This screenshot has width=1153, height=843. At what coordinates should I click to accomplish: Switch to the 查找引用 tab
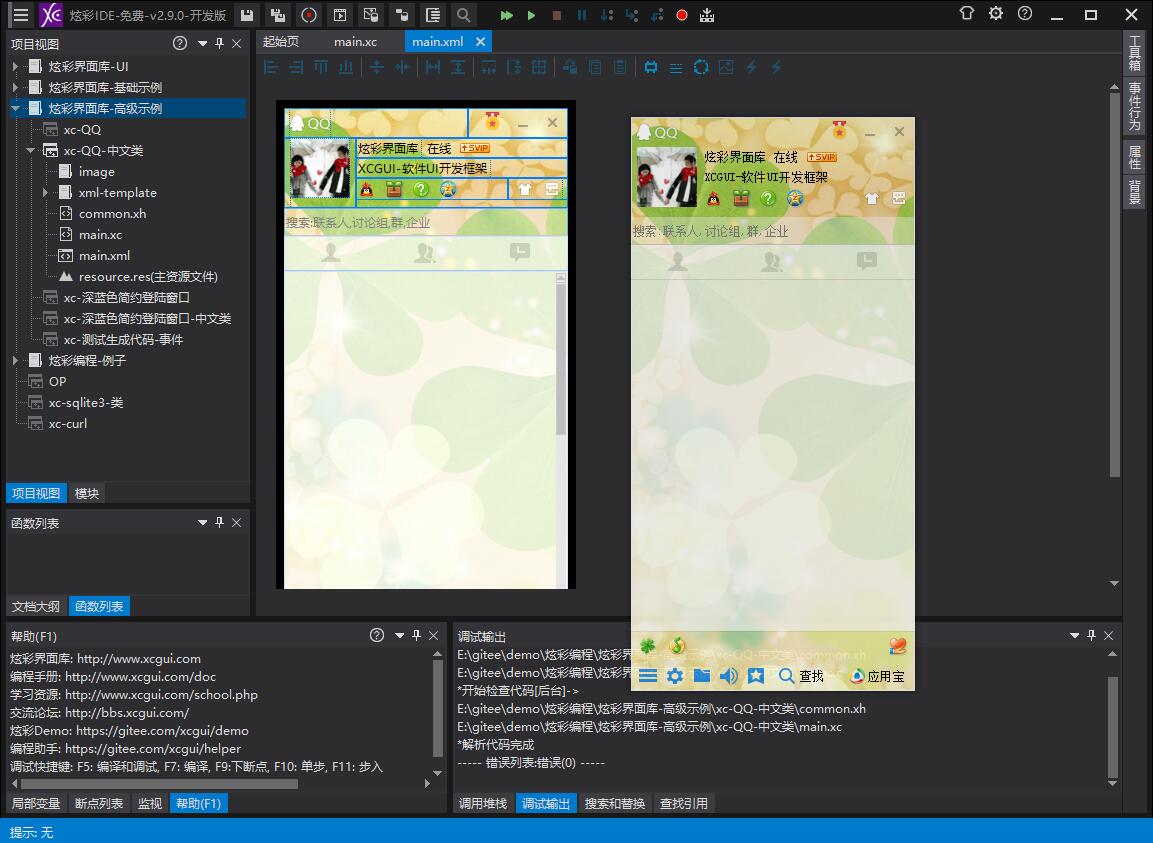684,803
